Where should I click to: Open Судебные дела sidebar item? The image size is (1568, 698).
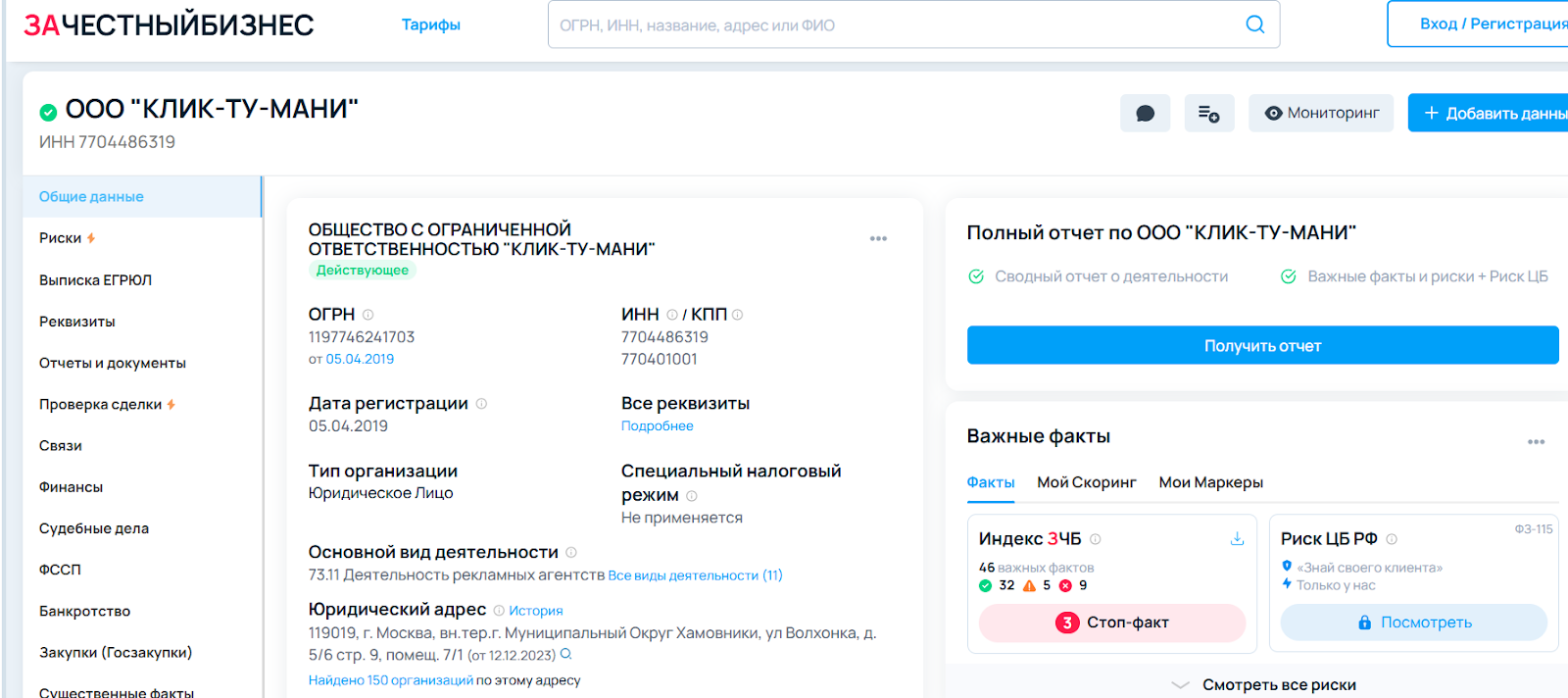coord(94,528)
